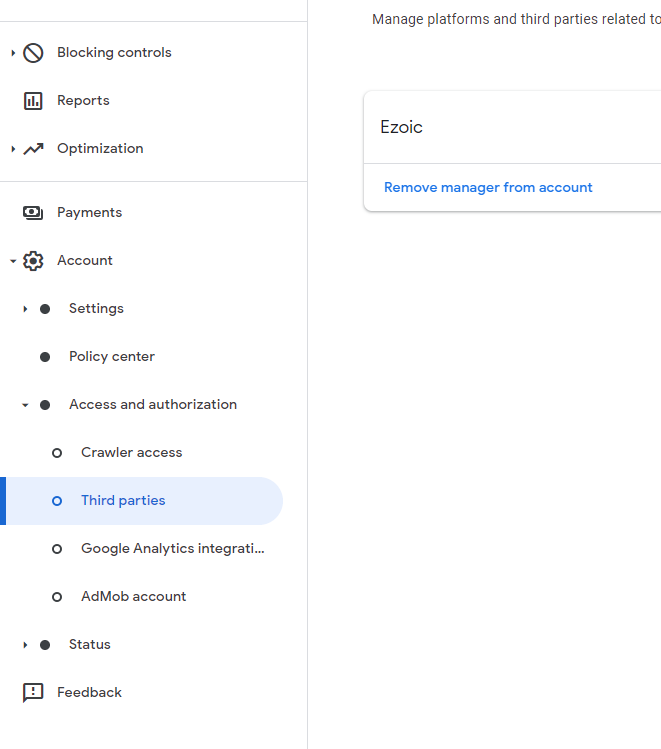Click the Feedback speech bubble icon
This screenshot has width=661, height=749.
33,693
